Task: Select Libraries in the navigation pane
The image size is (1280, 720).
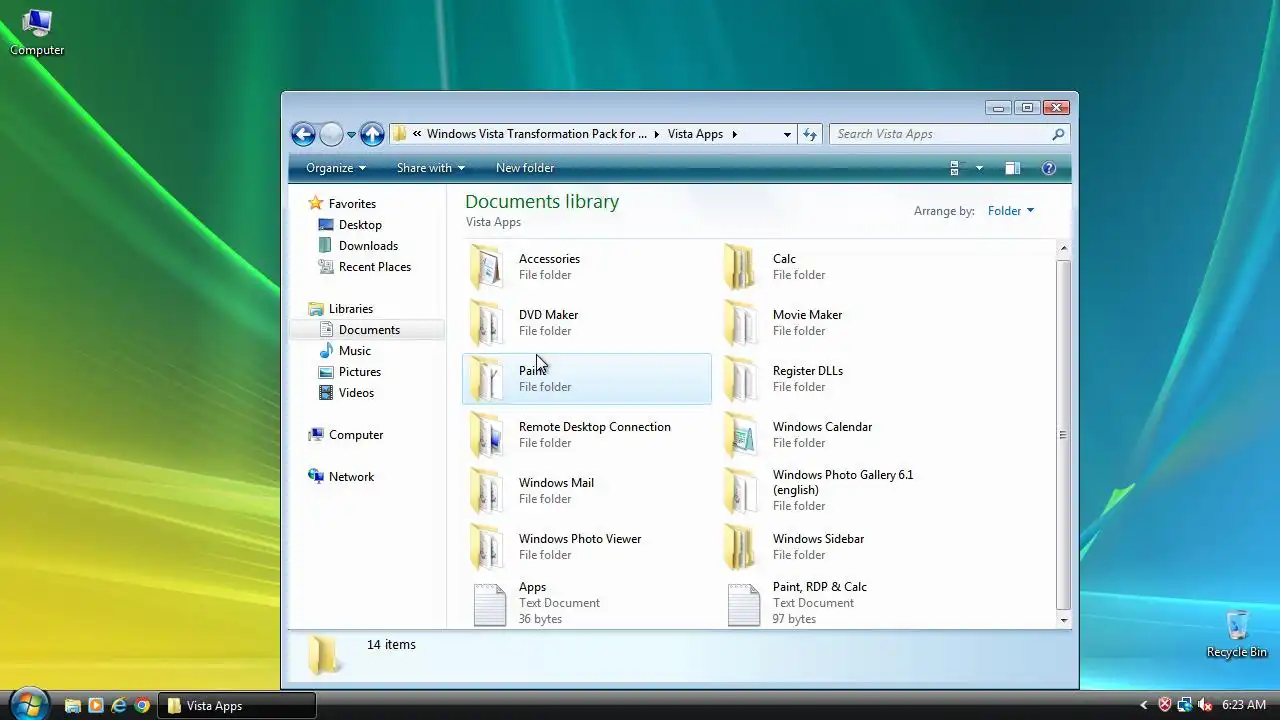Action: pos(351,309)
